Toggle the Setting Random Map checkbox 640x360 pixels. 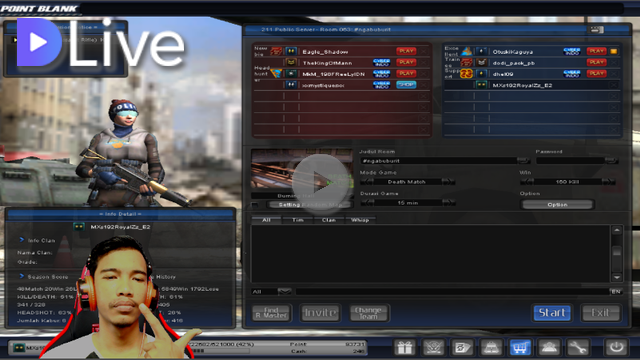pyautogui.click(x=255, y=204)
